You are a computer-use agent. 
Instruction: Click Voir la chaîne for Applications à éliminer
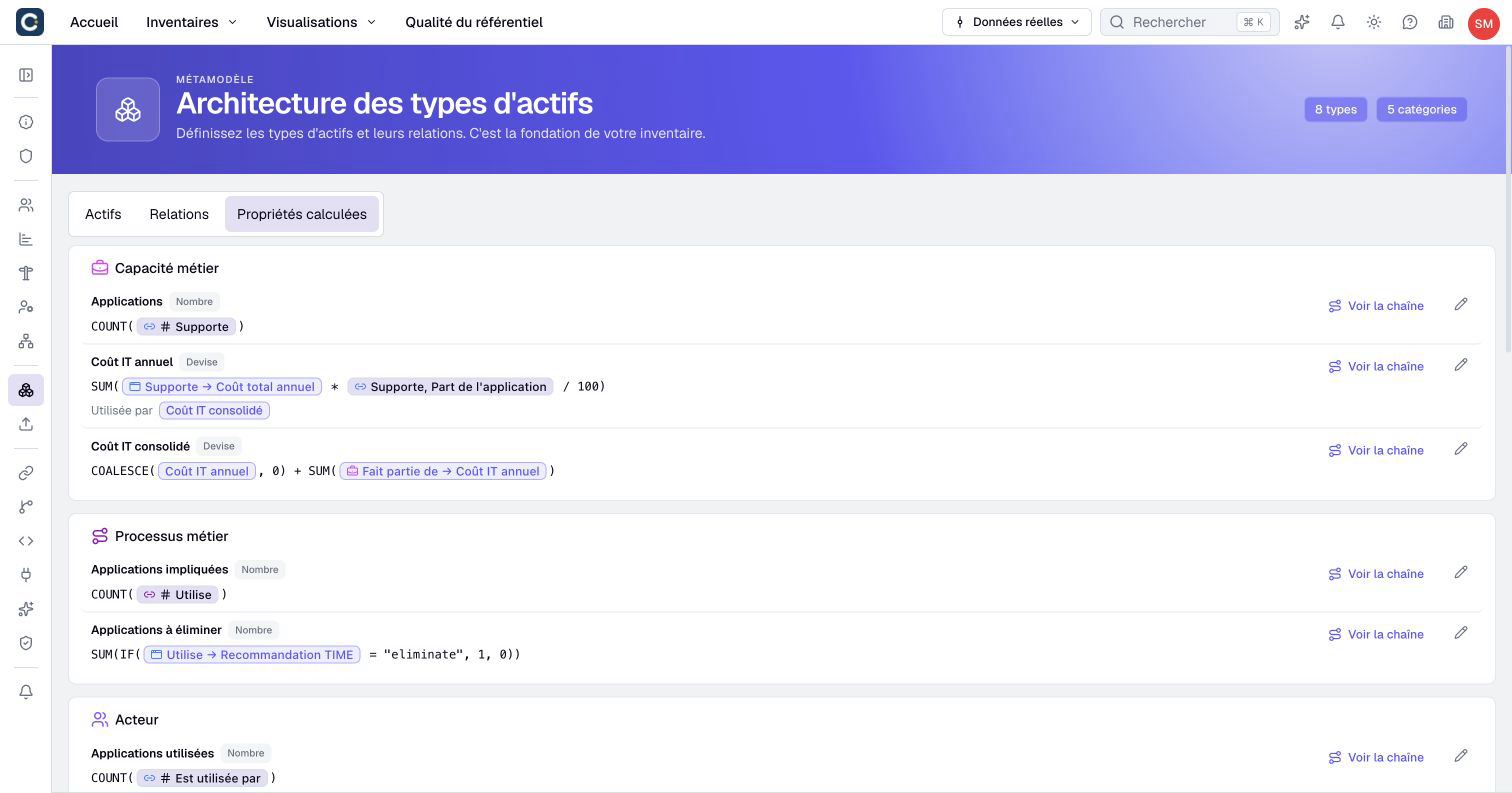pos(1376,634)
